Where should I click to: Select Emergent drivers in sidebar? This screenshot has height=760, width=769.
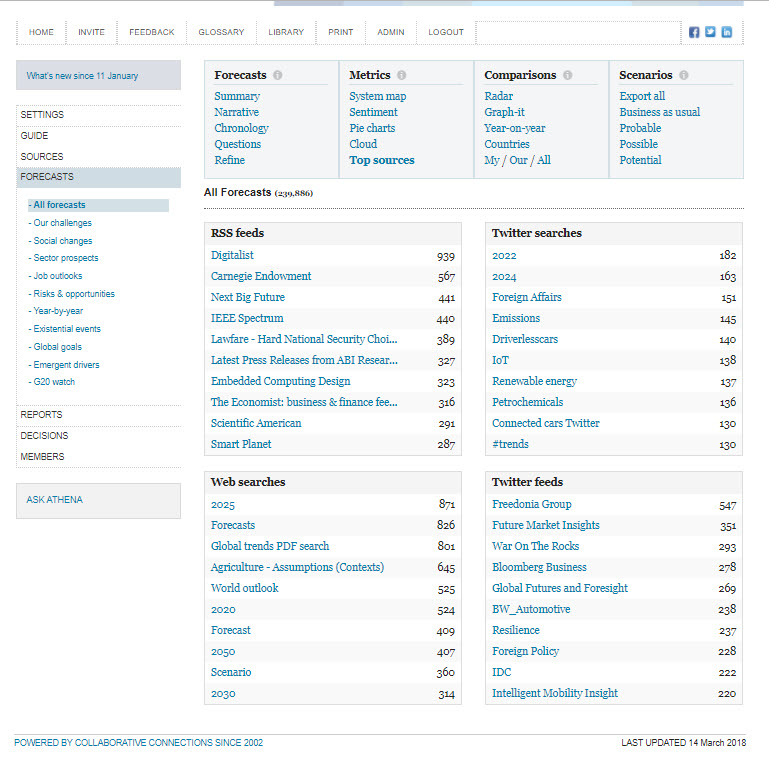click(x=64, y=365)
